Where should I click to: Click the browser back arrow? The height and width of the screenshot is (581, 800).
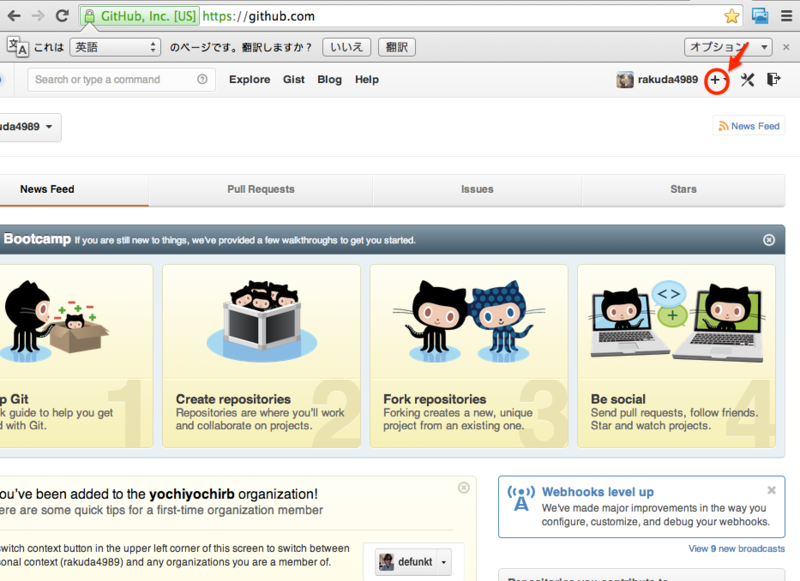14,16
